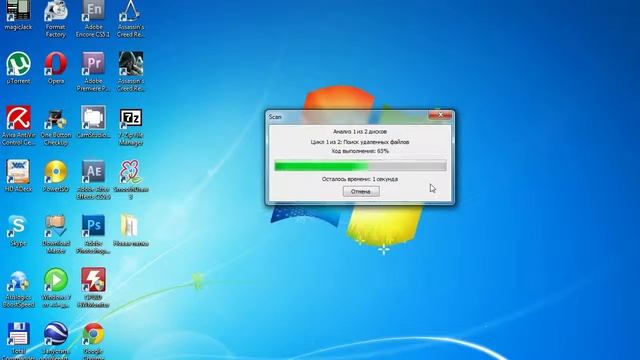Select the HD ADeck shortcut
The height and width of the screenshot is (360, 640).
pos(18,176)
